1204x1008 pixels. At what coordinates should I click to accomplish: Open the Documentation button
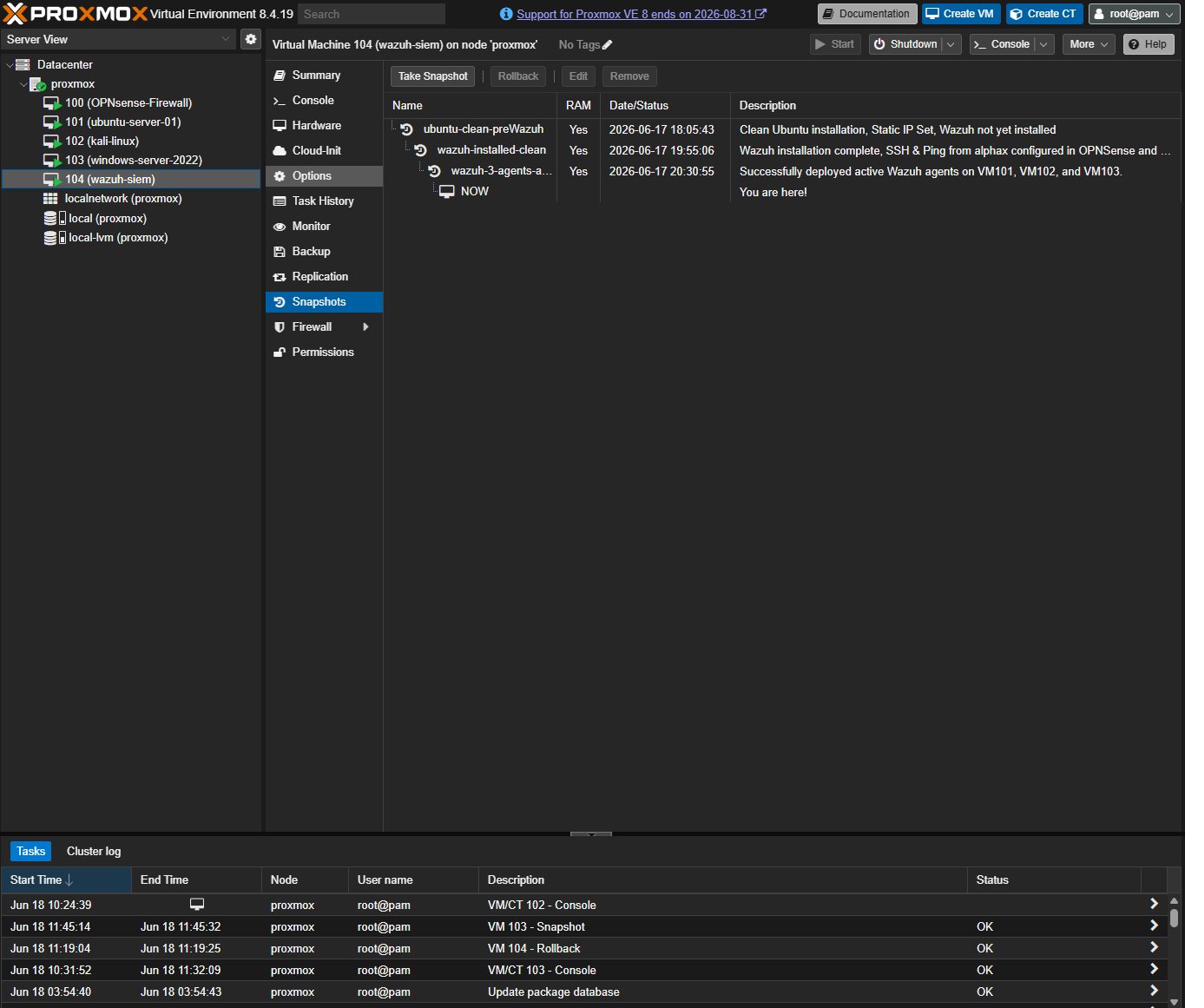(867, 14)
